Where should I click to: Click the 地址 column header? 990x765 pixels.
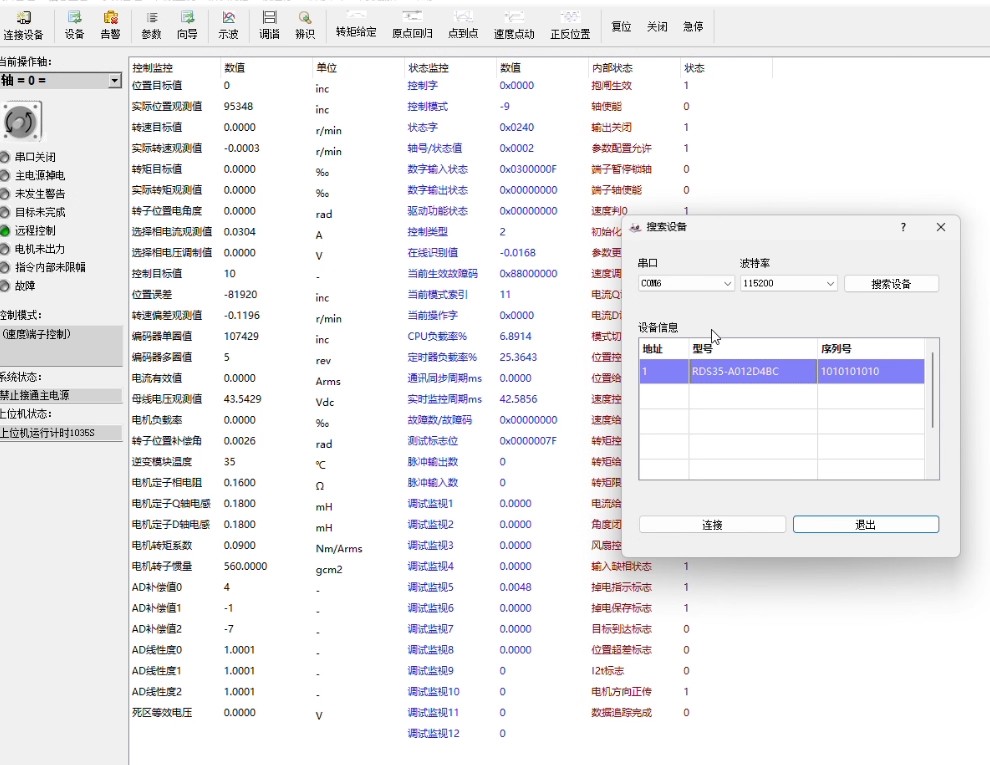pyautogui.click(x=664, y=349)
